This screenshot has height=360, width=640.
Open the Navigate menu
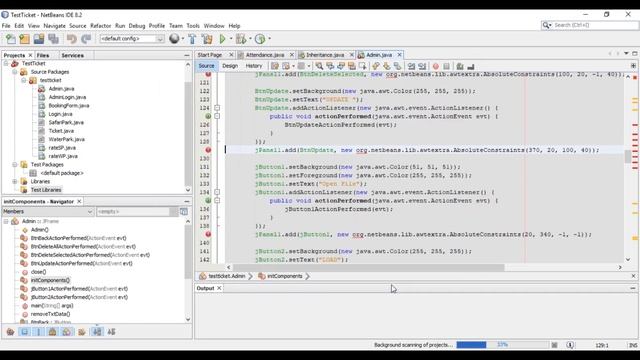coord(54,26)
